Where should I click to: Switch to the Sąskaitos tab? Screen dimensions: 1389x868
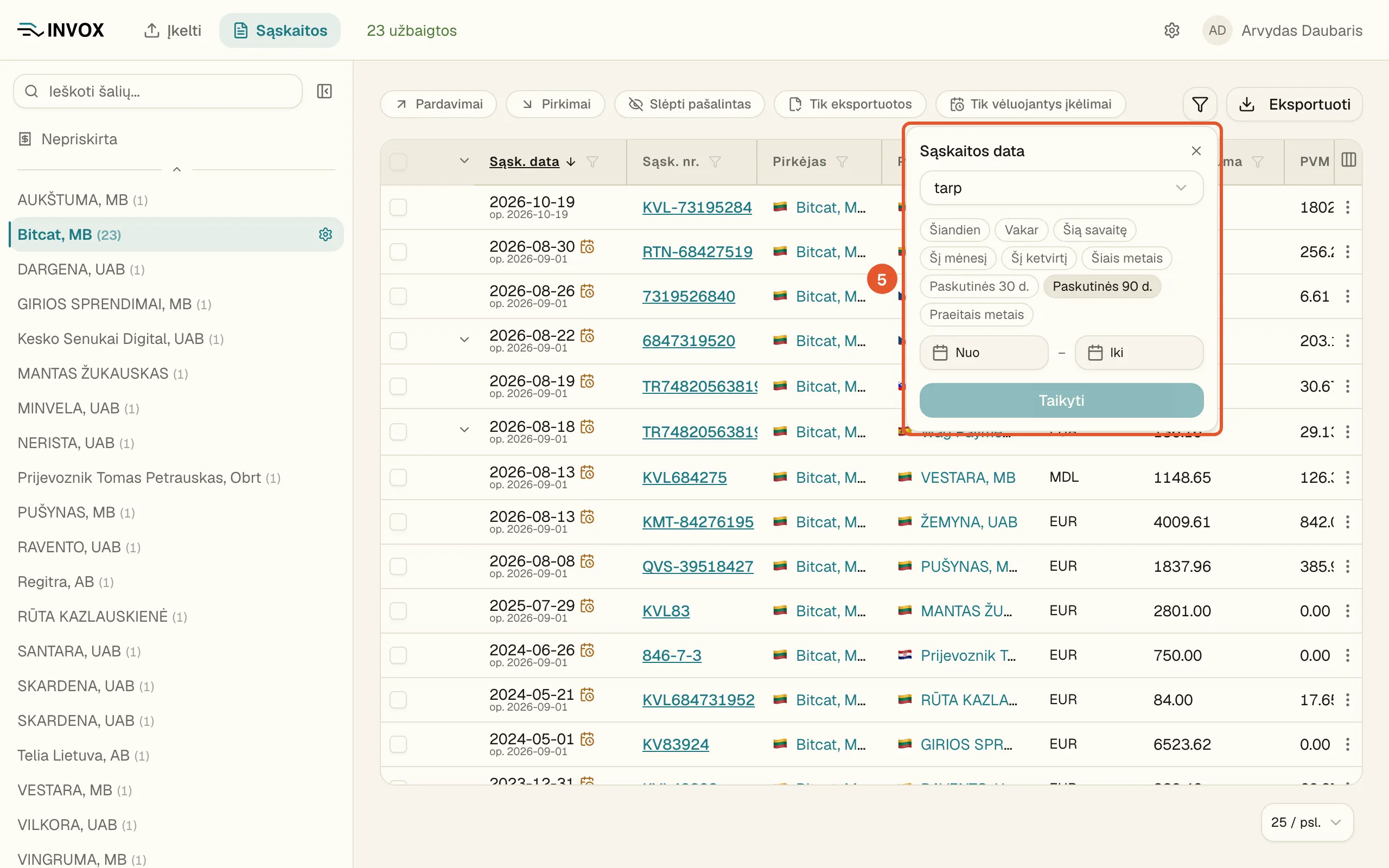point(280,30)
